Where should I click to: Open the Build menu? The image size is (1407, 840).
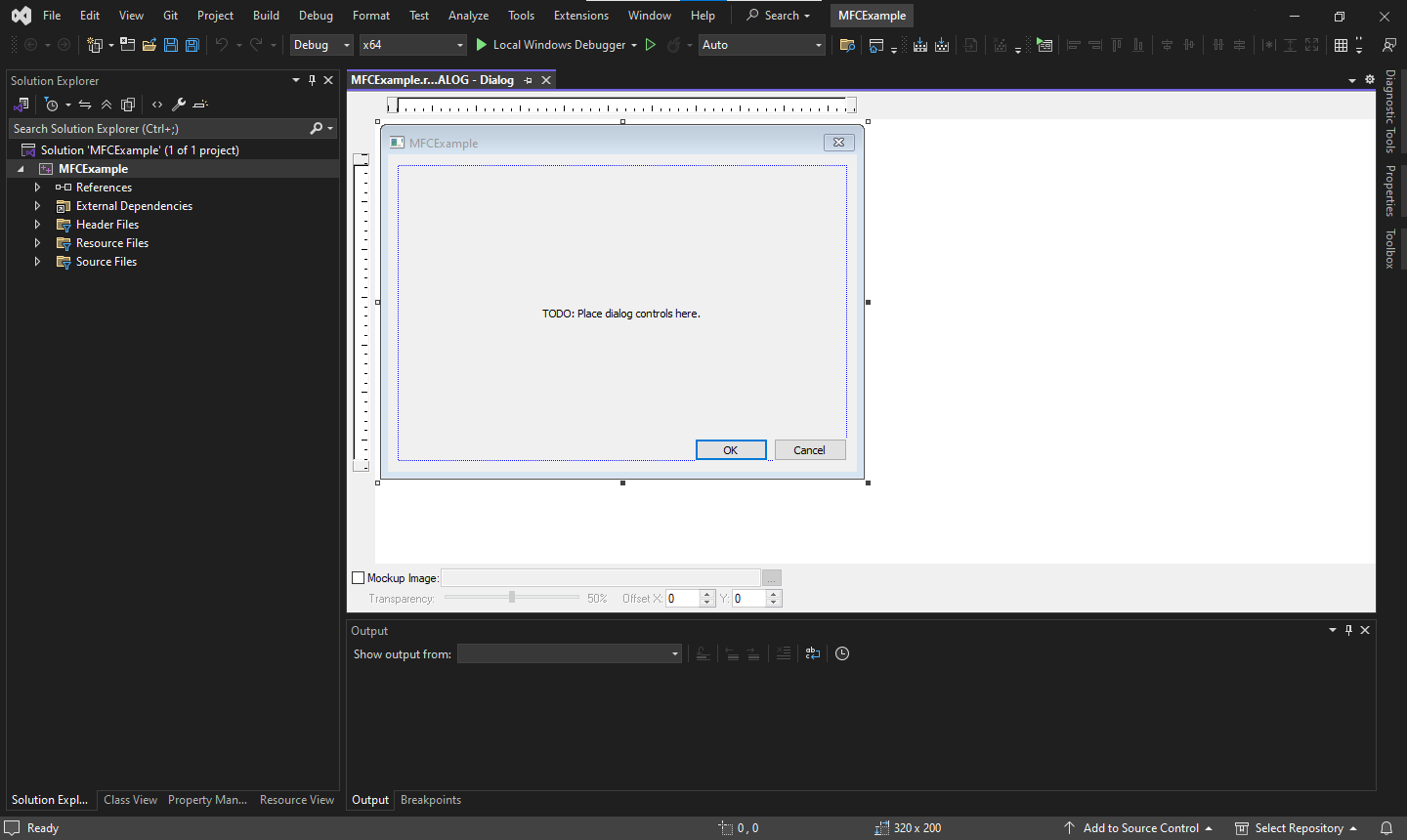point(266,16)
